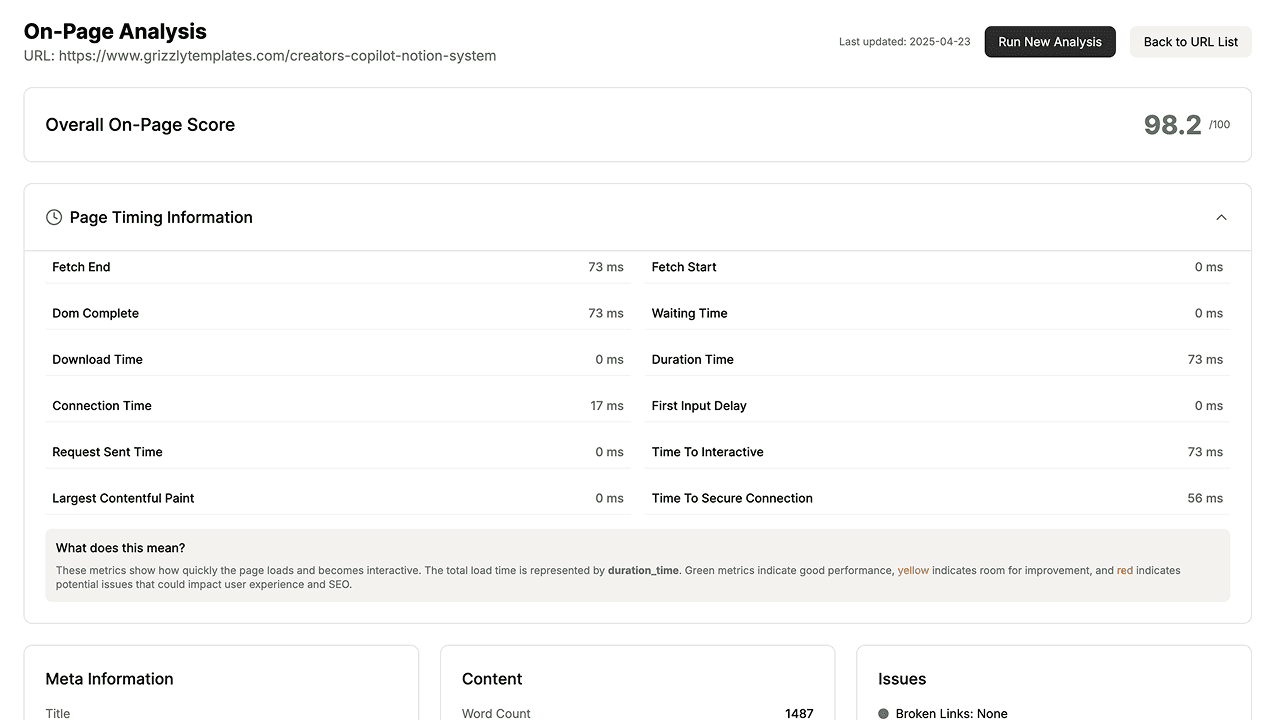
Task: Select the Fetch Start label
Action: [x=684, y=267]
